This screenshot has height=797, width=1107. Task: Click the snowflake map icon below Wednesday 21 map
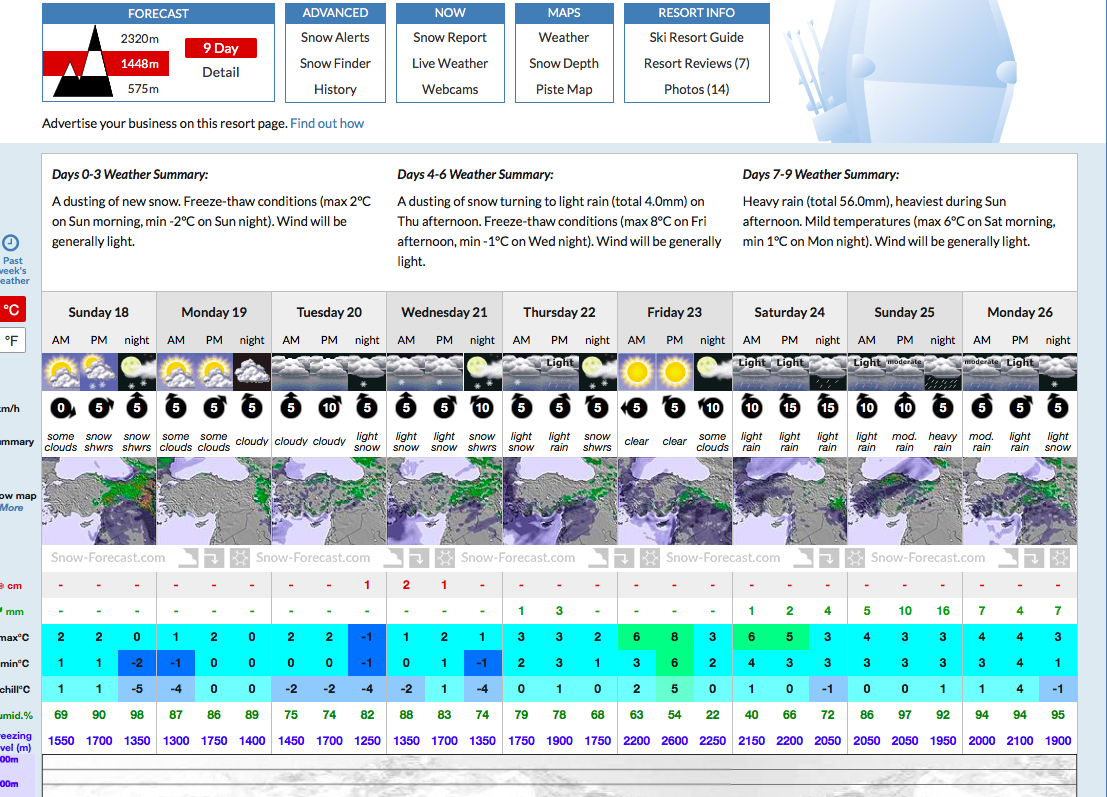[x=444, y=558]
